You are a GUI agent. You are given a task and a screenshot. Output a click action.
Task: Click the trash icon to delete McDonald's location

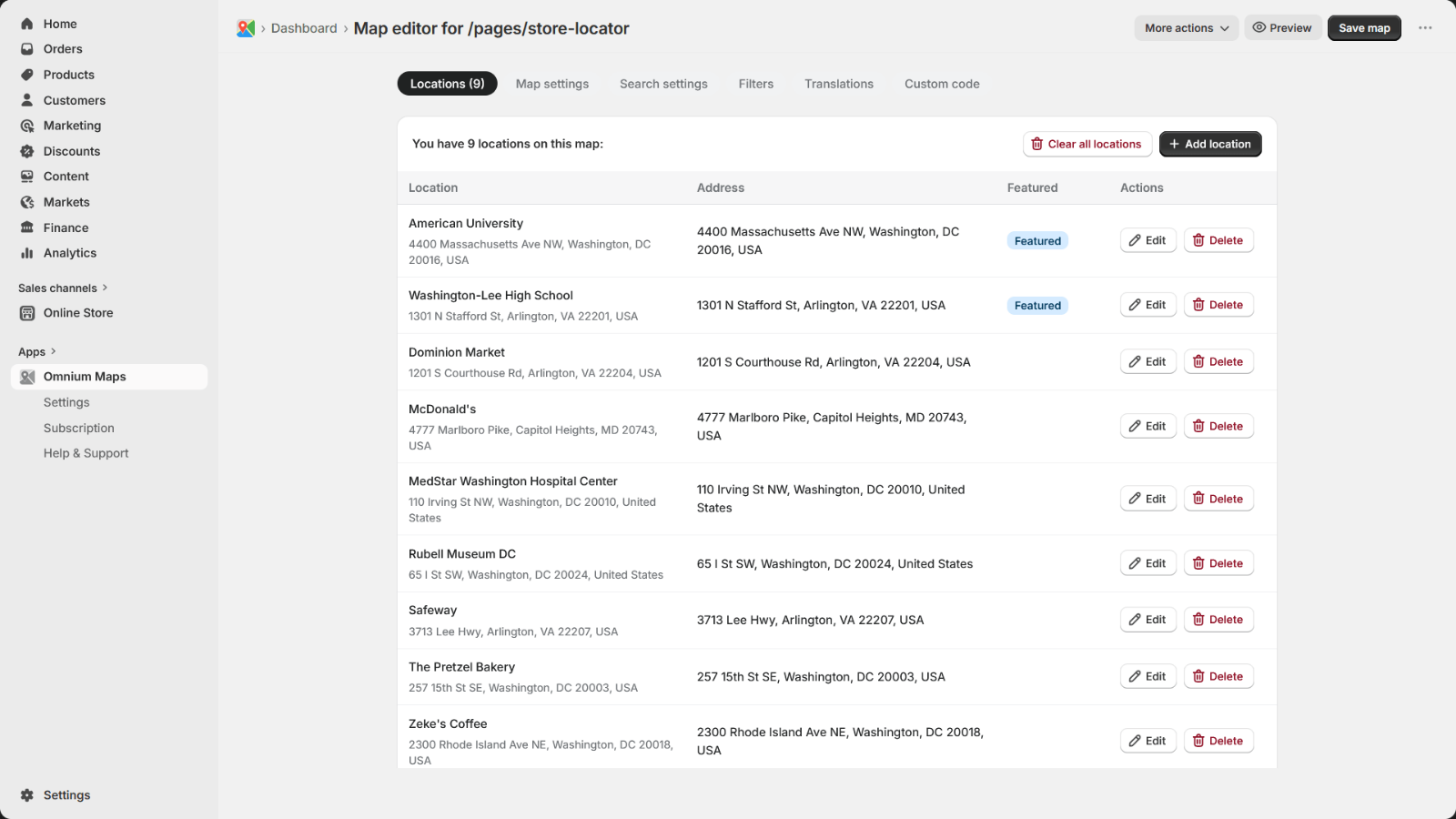1198,426
